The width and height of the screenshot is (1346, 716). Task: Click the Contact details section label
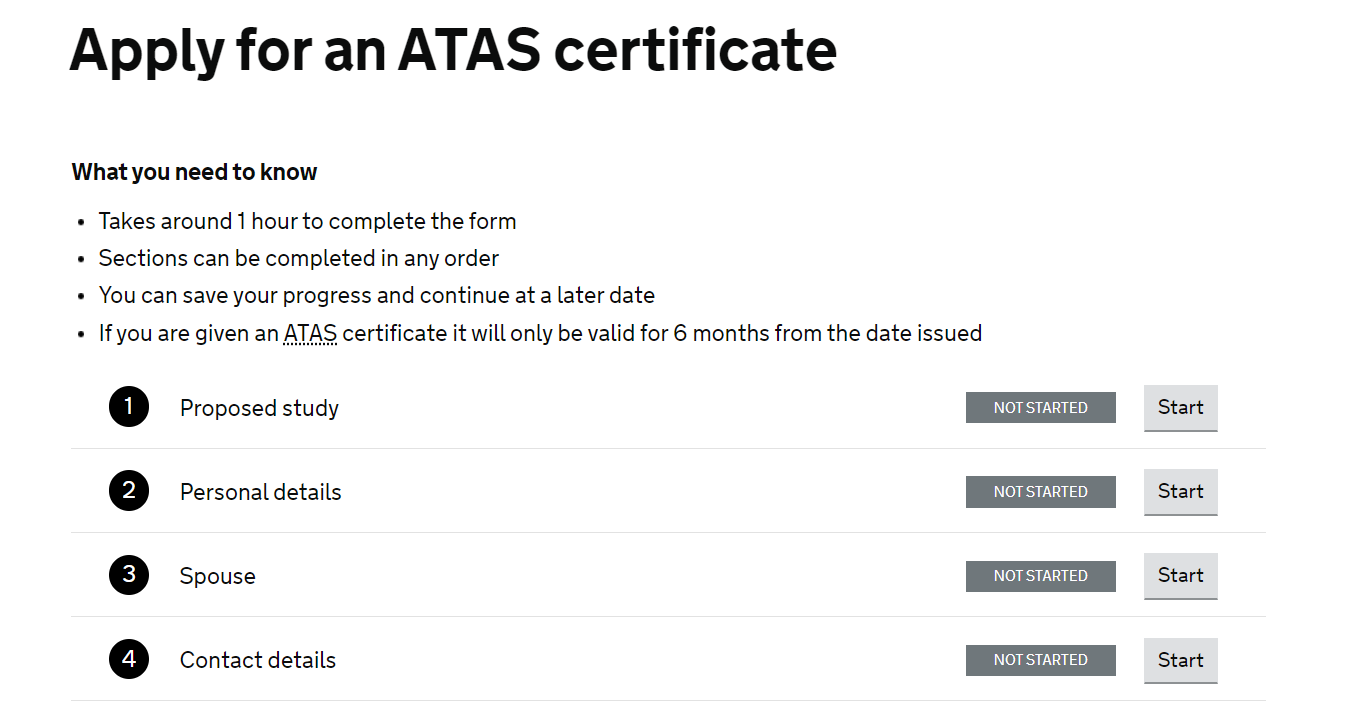tap(257, 660)
